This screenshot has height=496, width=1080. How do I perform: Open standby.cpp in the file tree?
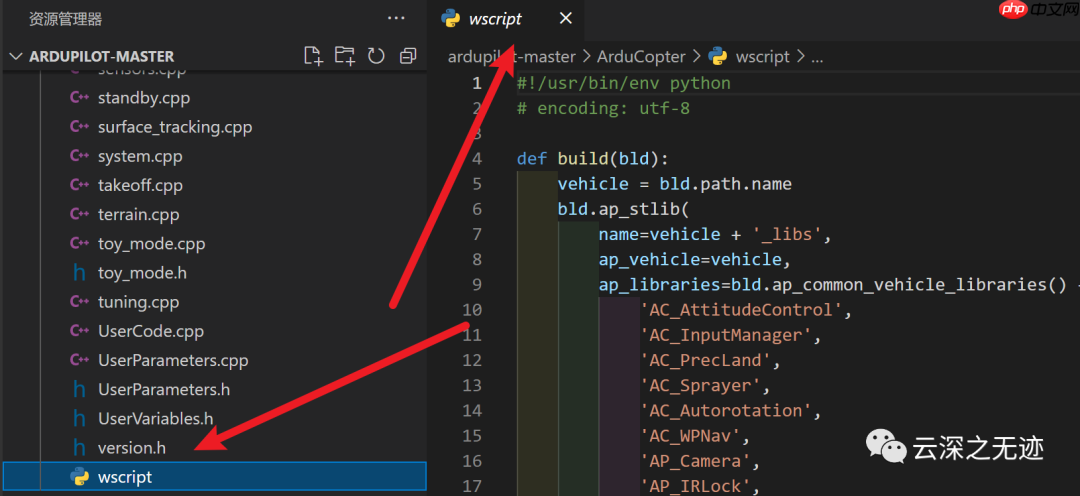[143, 98]
